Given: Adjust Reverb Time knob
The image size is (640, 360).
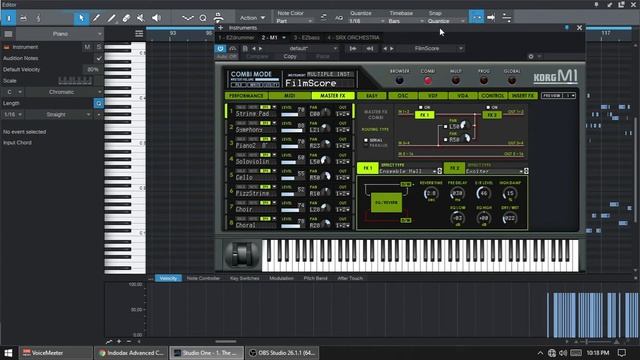Looking at the screenshot, I should point(431,193).
